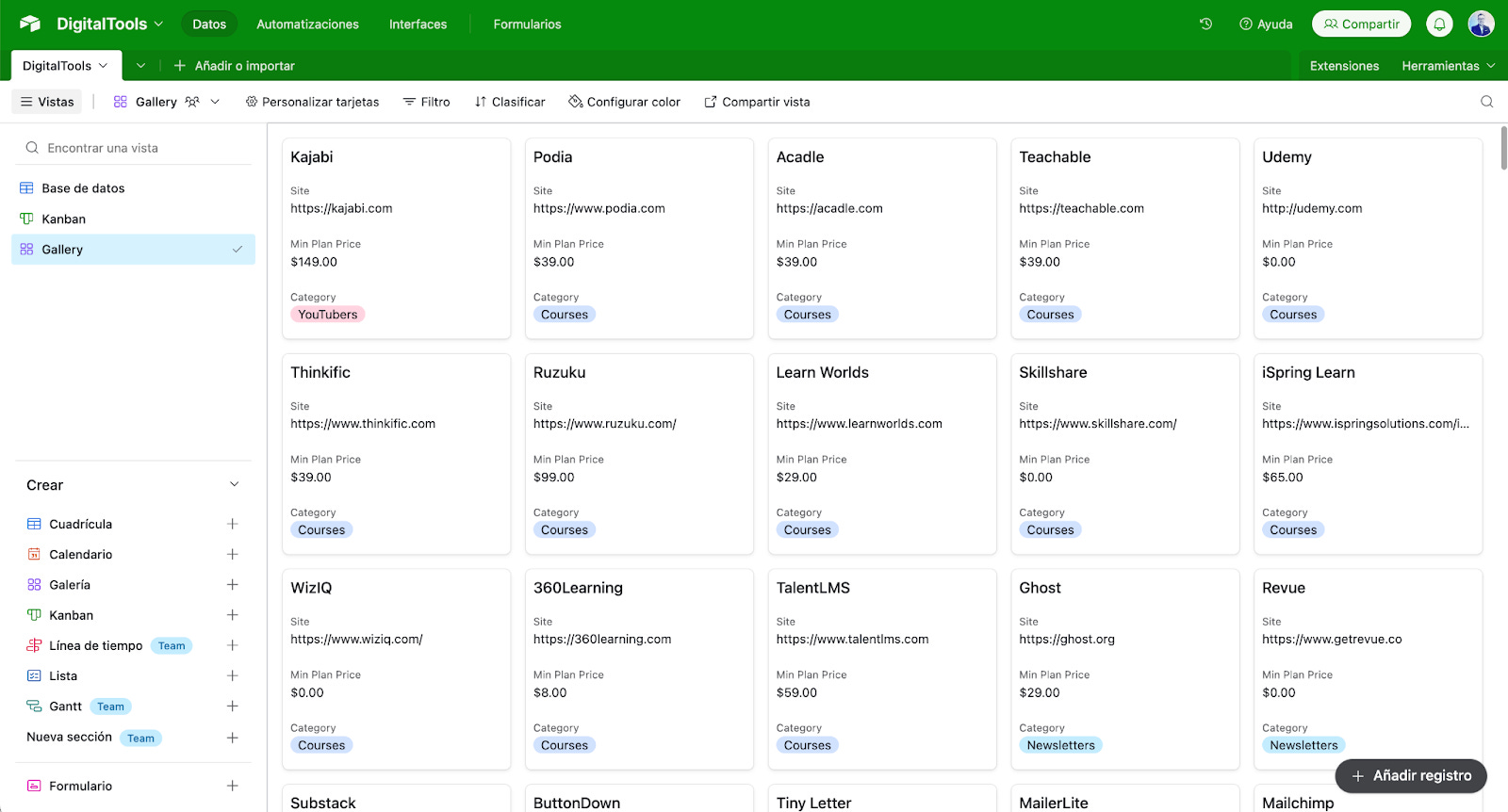The height and width of the screenshot is (812, 1508).
Task: Create a Lista view
Action: point(63,675)
